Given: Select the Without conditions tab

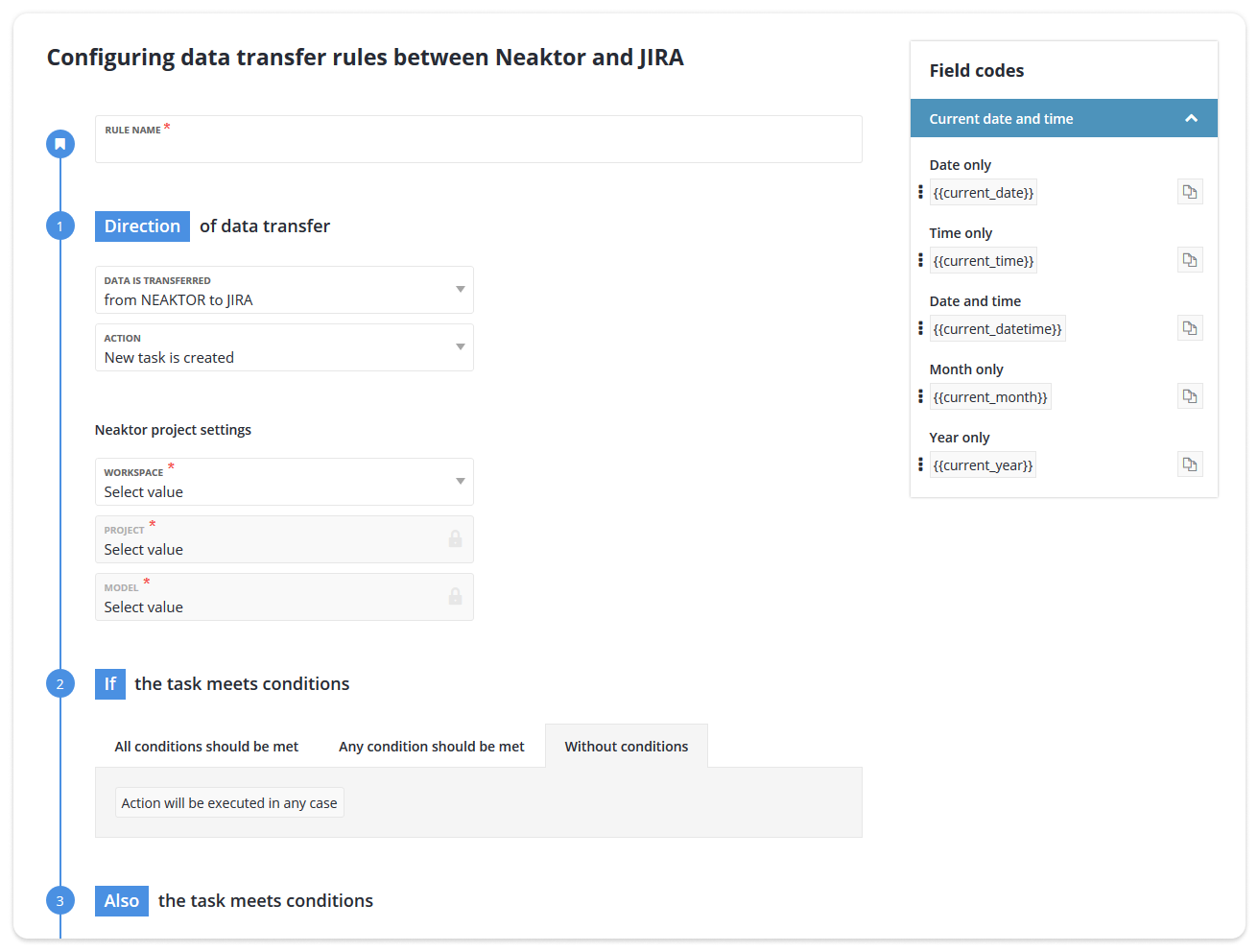Looking at the screenshot, I should click(627, 746).
